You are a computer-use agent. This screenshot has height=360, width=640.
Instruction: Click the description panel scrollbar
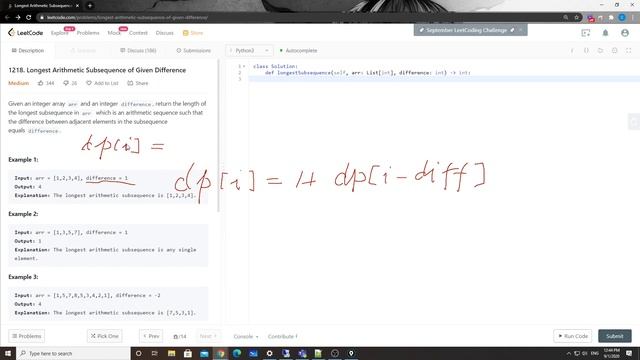tap(218, 136)
